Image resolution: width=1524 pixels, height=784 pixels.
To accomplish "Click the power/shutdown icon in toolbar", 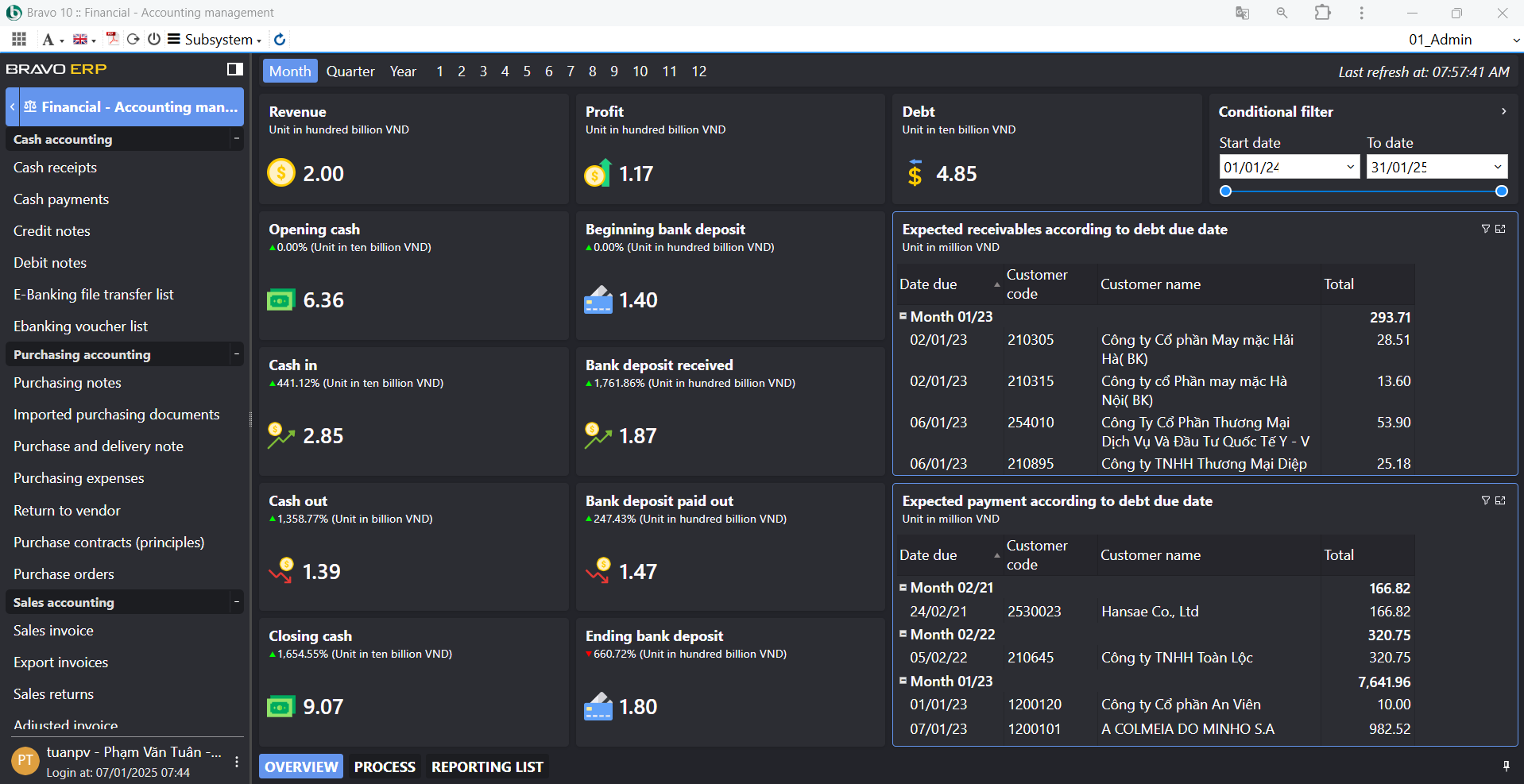I will click(x=154, y=39).
